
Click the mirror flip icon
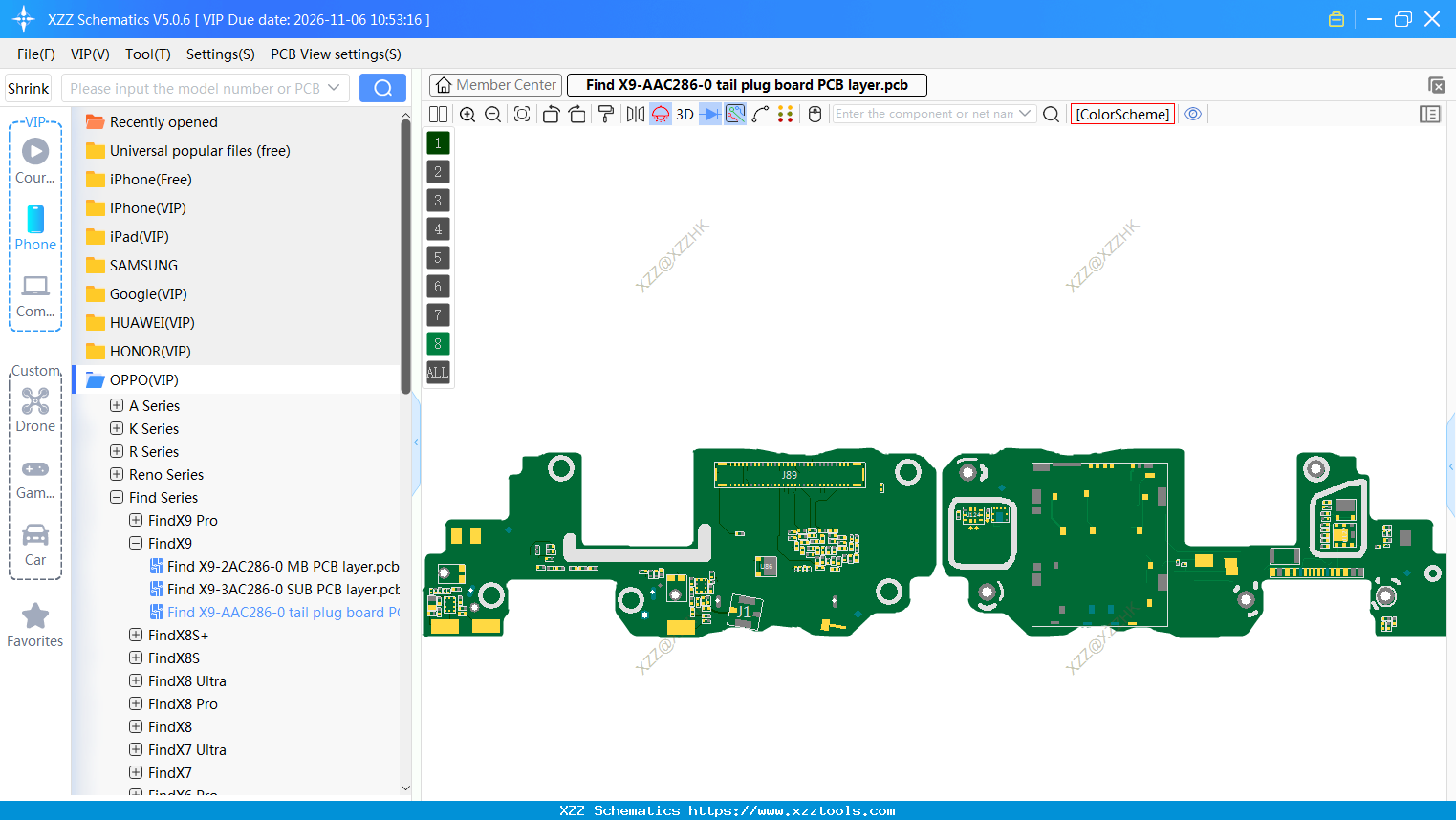[x=635, y=114]
